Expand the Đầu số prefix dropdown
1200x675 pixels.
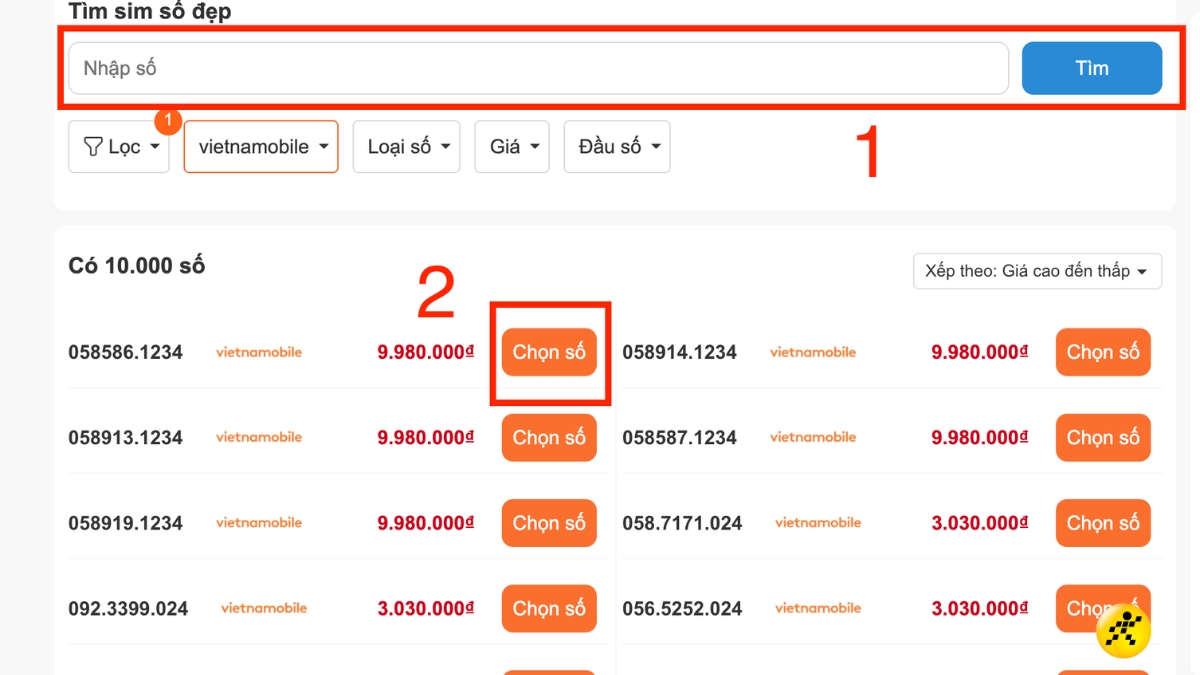pos(617,147)
